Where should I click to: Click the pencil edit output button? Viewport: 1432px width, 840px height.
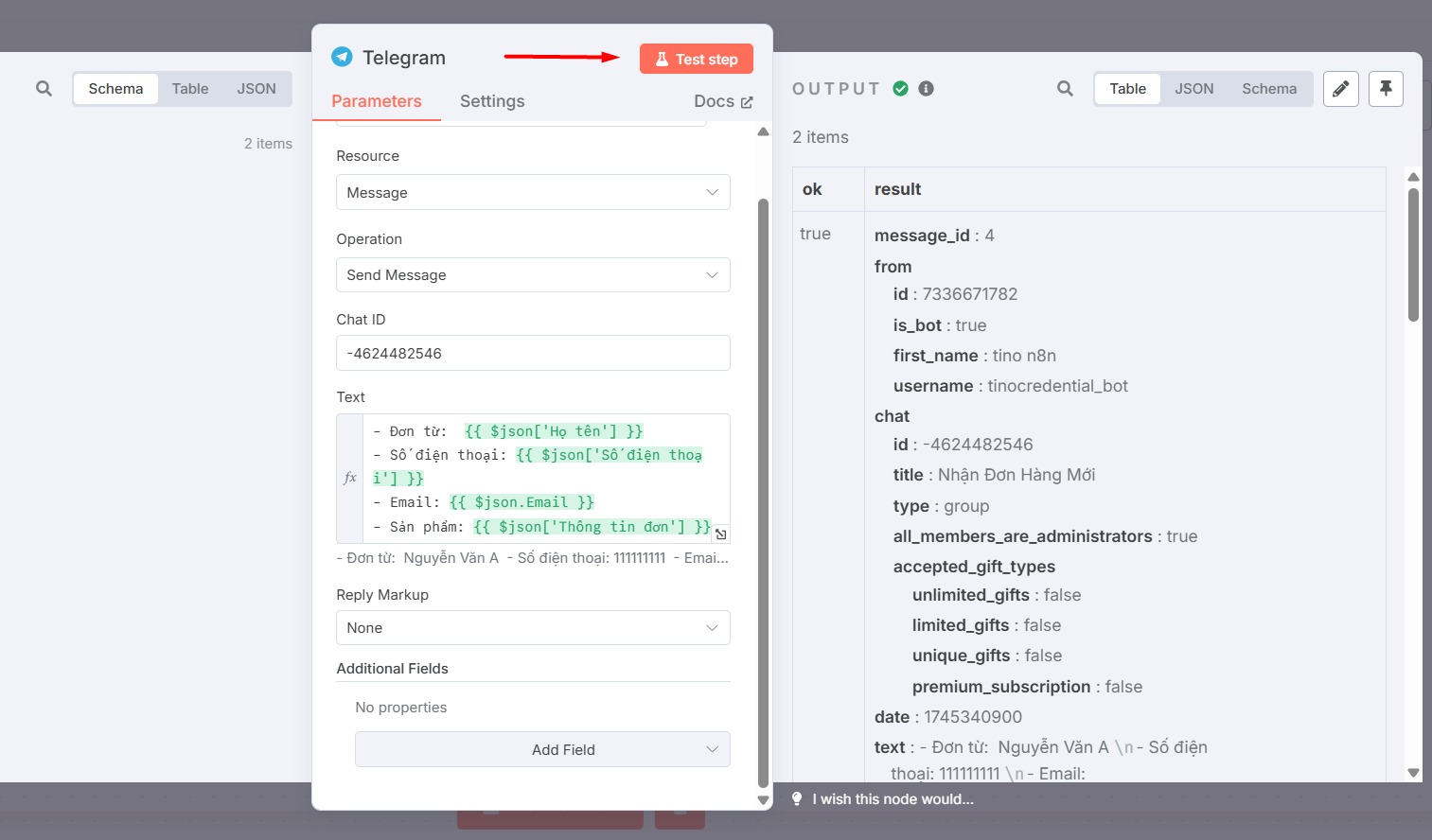click(x=1341, y=89)
